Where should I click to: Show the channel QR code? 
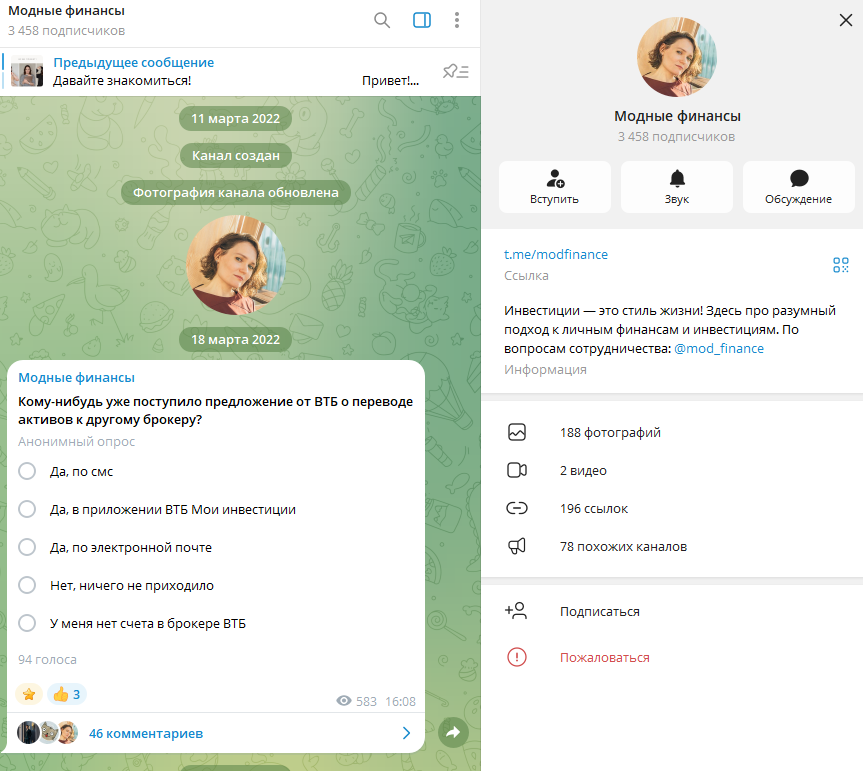coord(840,265)
